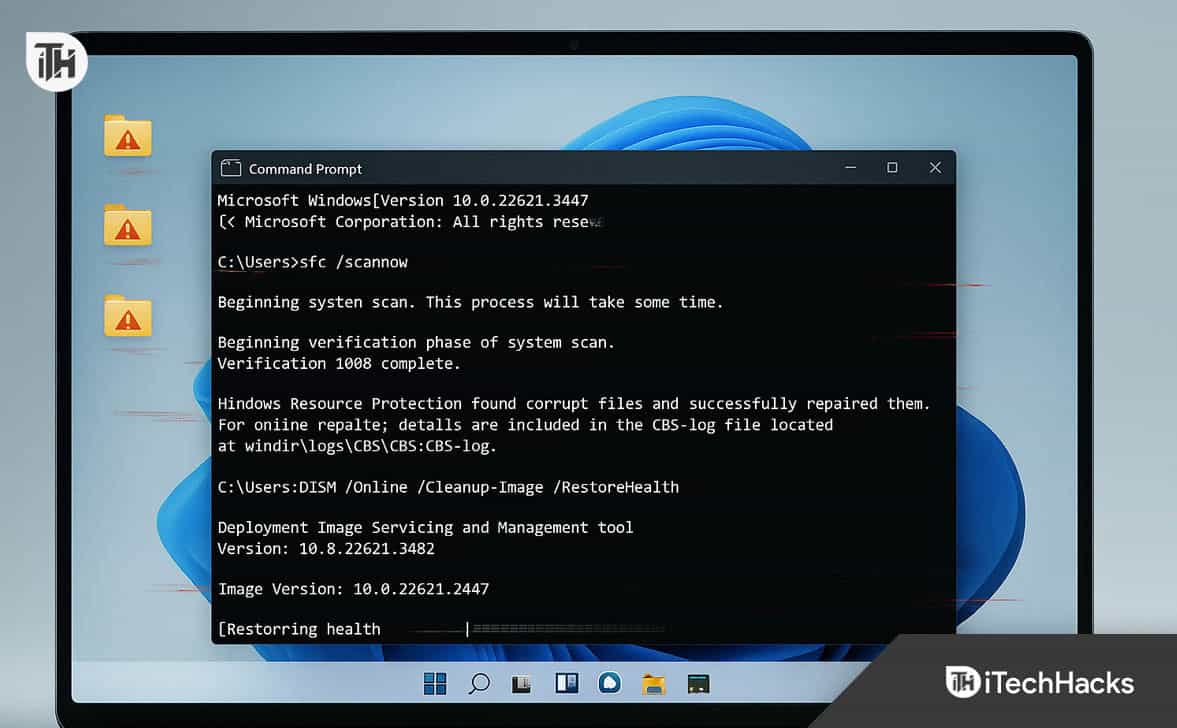
Task: Click the dark terminal icon in taskbar
Action: click(698, 684)
